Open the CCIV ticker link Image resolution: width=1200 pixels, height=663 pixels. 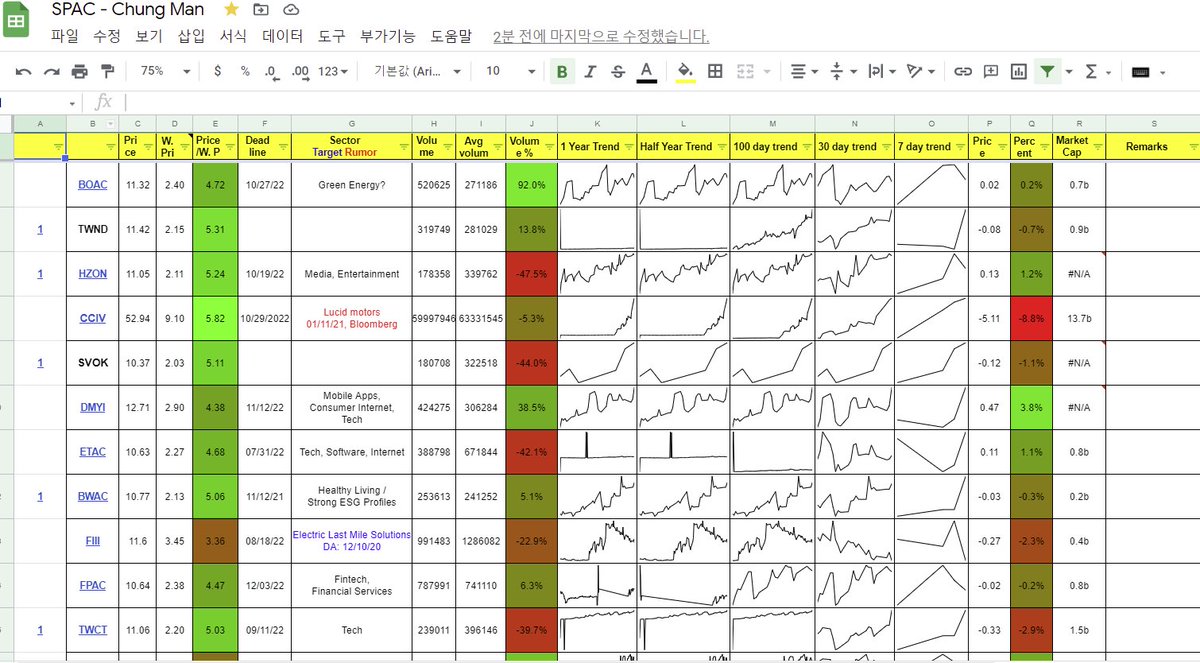coord(92,318)
